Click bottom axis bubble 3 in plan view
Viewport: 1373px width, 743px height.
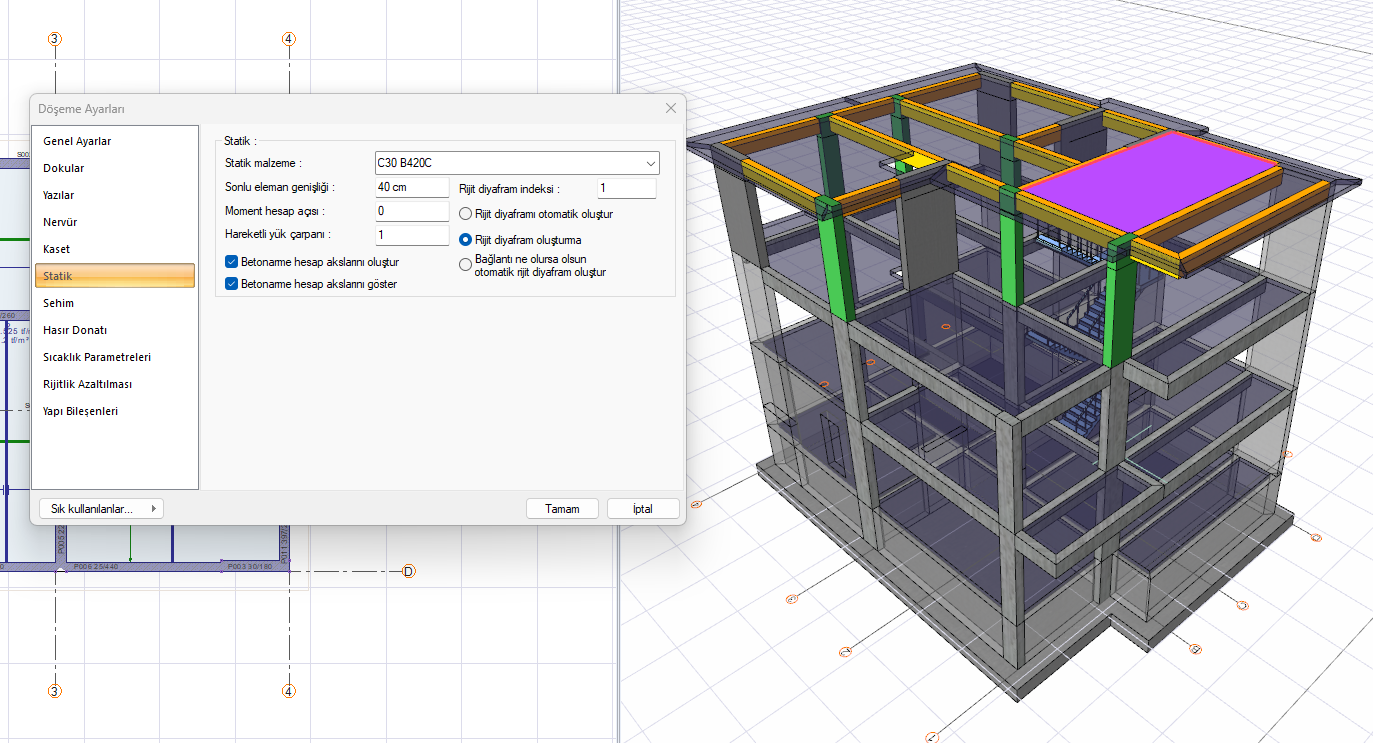55,691
